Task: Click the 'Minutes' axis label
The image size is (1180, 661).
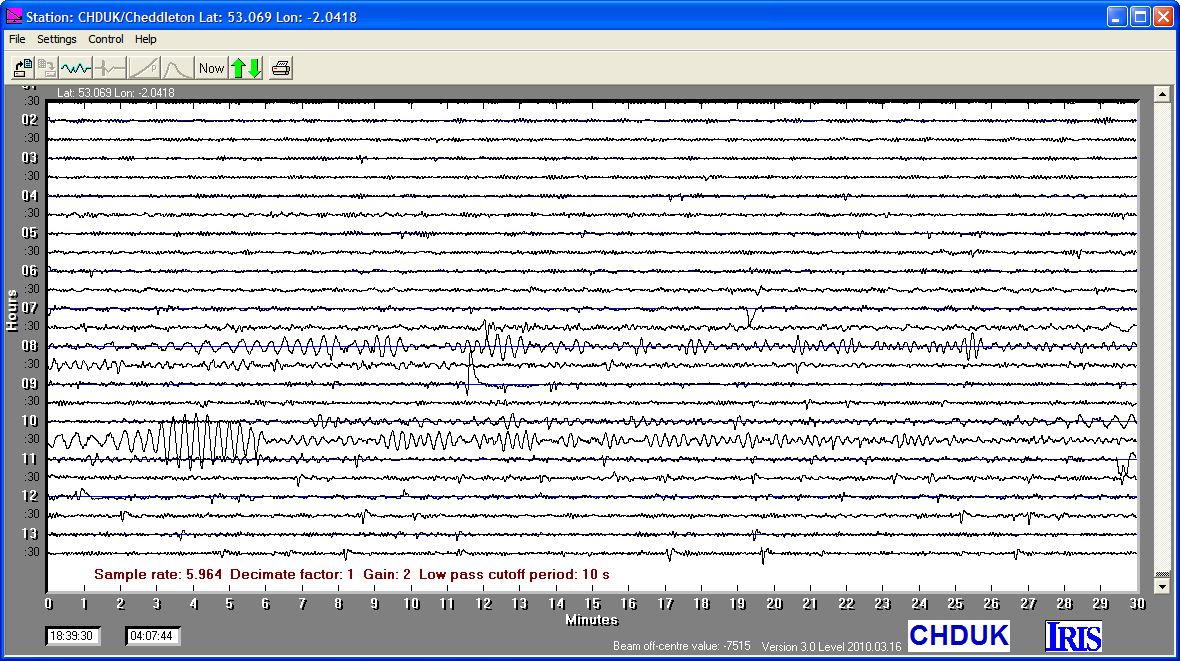Action: (x=592, y=620)
